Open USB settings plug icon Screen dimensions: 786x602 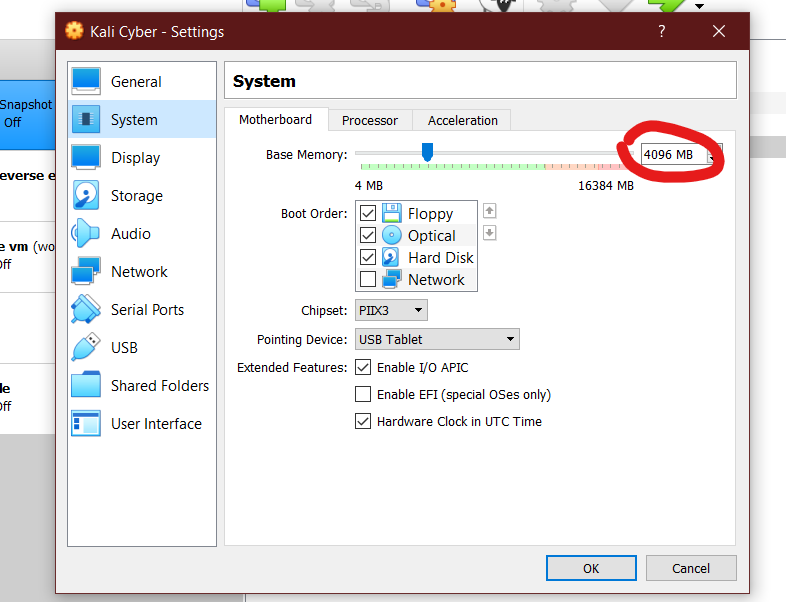coord(86,347)
